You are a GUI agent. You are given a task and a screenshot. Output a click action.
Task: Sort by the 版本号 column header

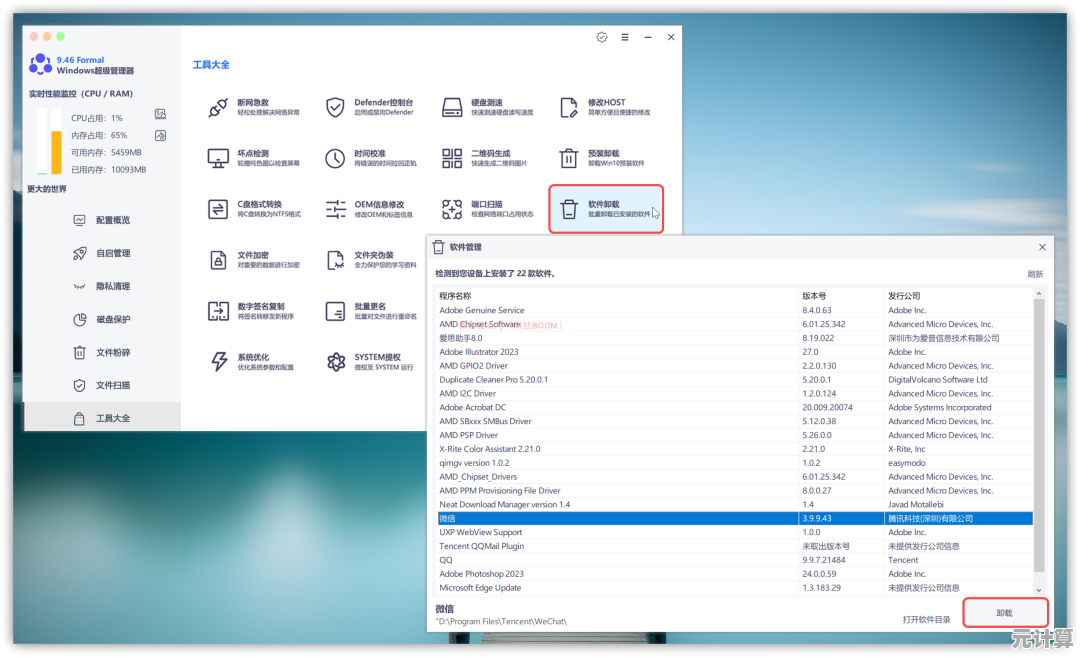[841, 296]
